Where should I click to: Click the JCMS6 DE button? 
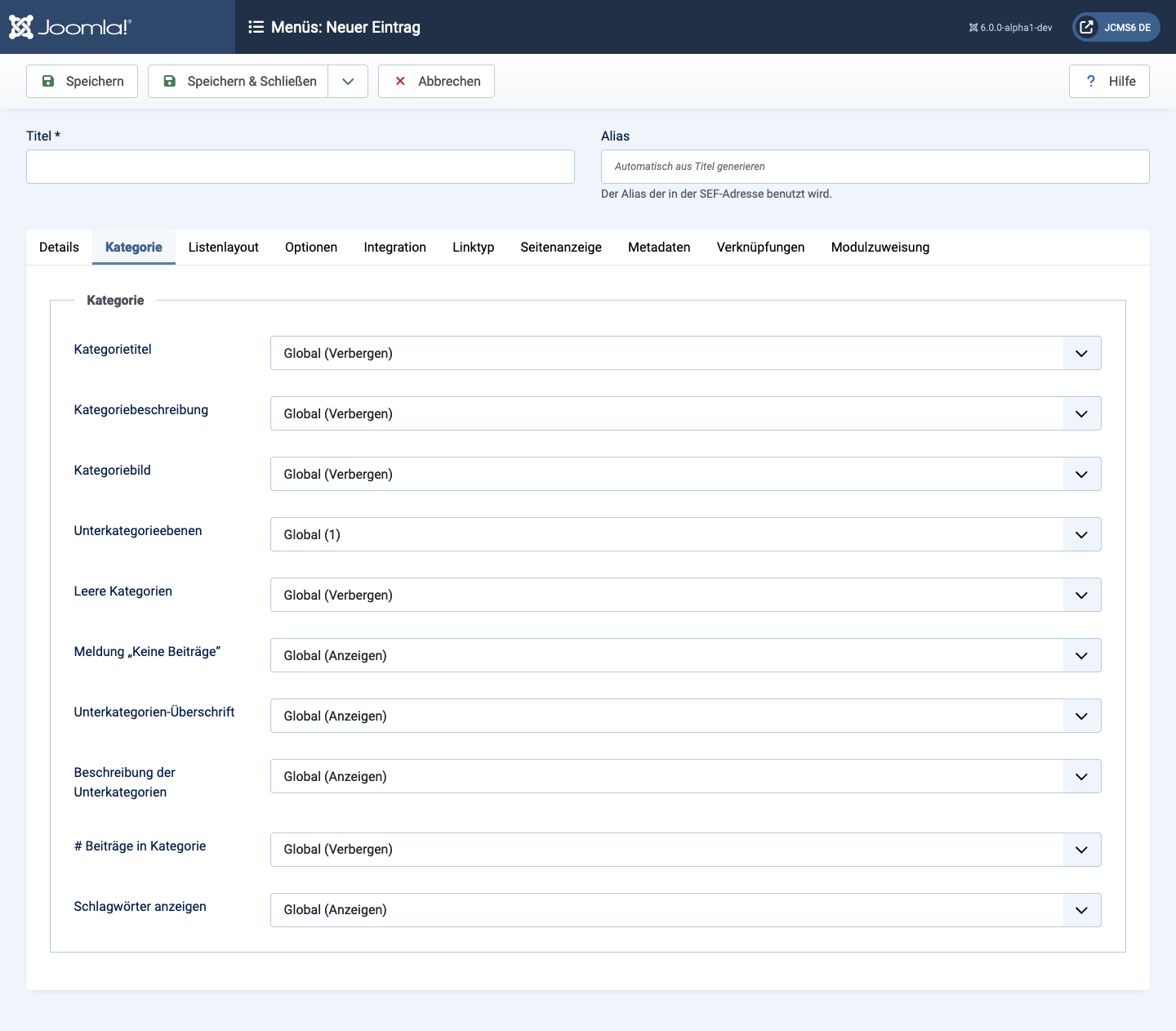(1126, 26)
